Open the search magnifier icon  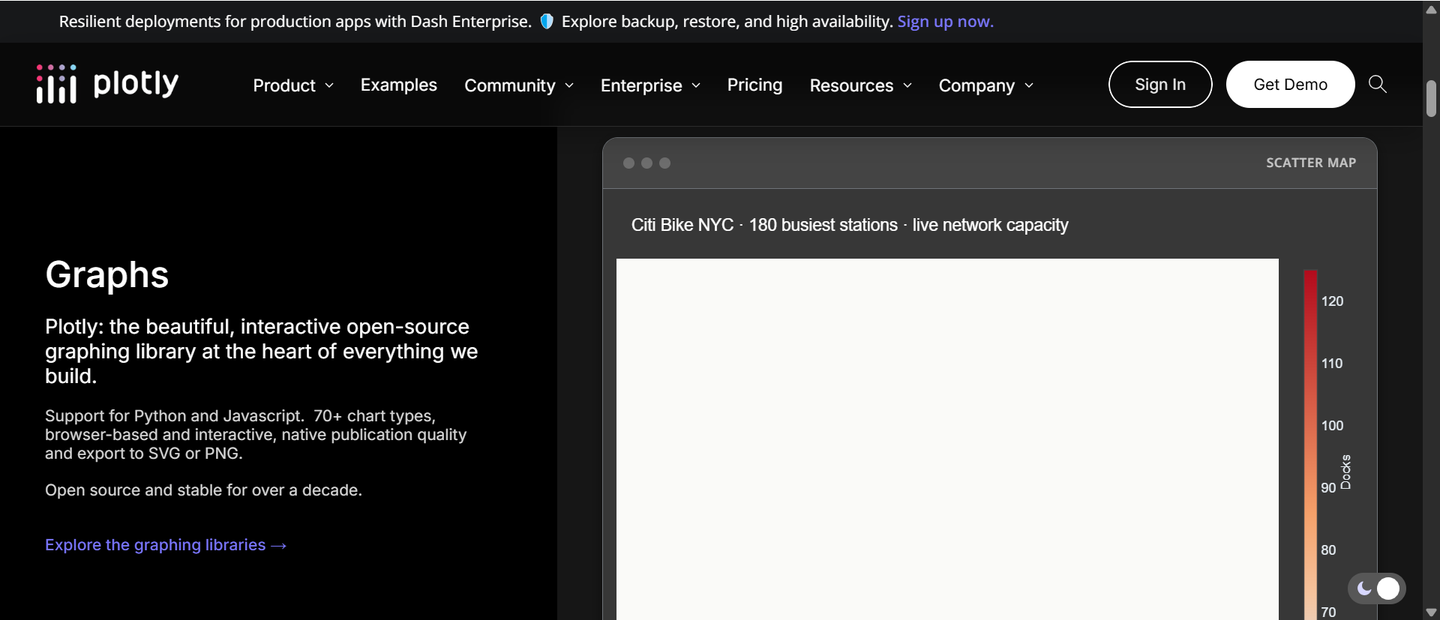pos(1377,85)
